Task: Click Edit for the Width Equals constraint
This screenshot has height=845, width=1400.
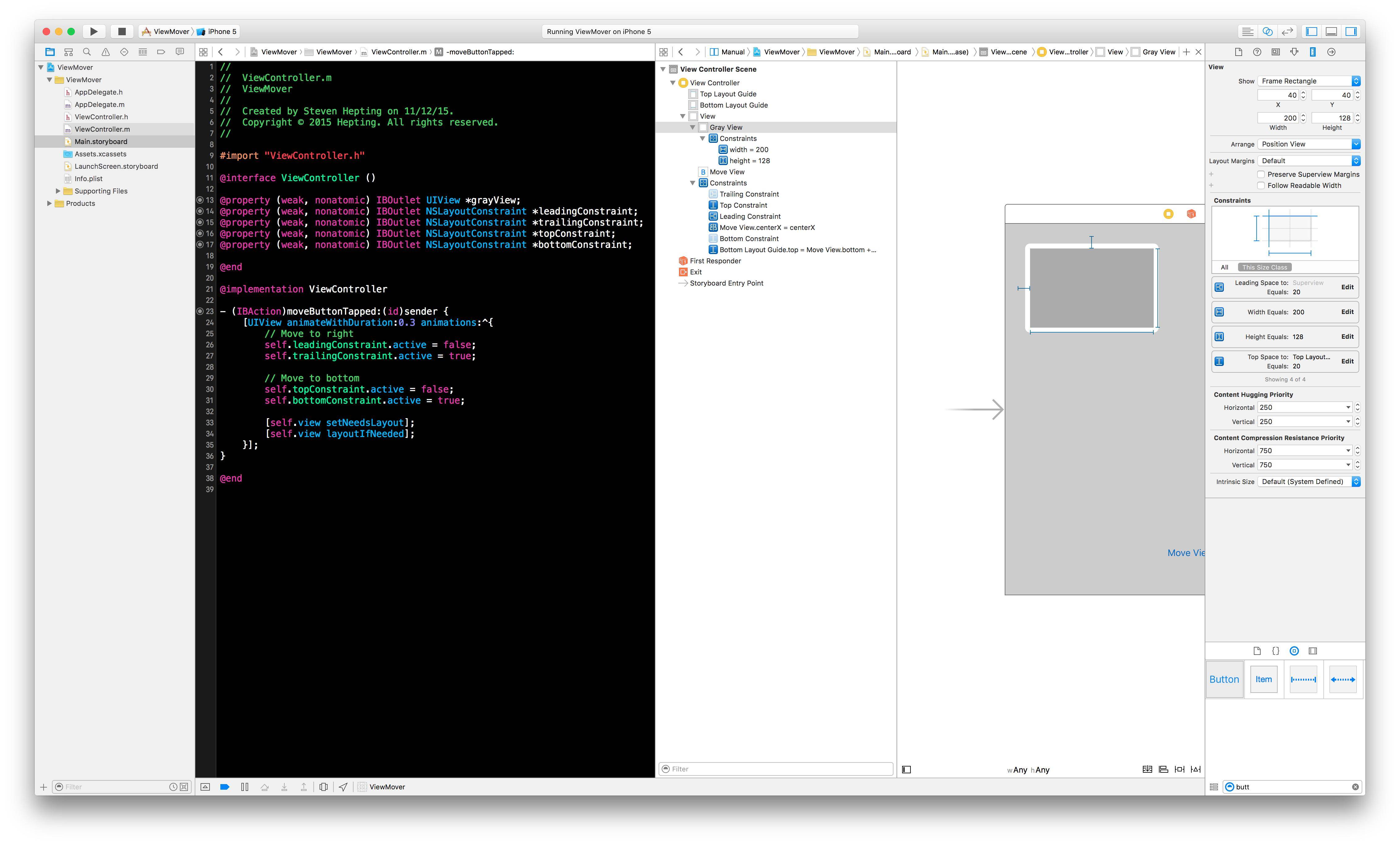Action: tap(1347, 312)
